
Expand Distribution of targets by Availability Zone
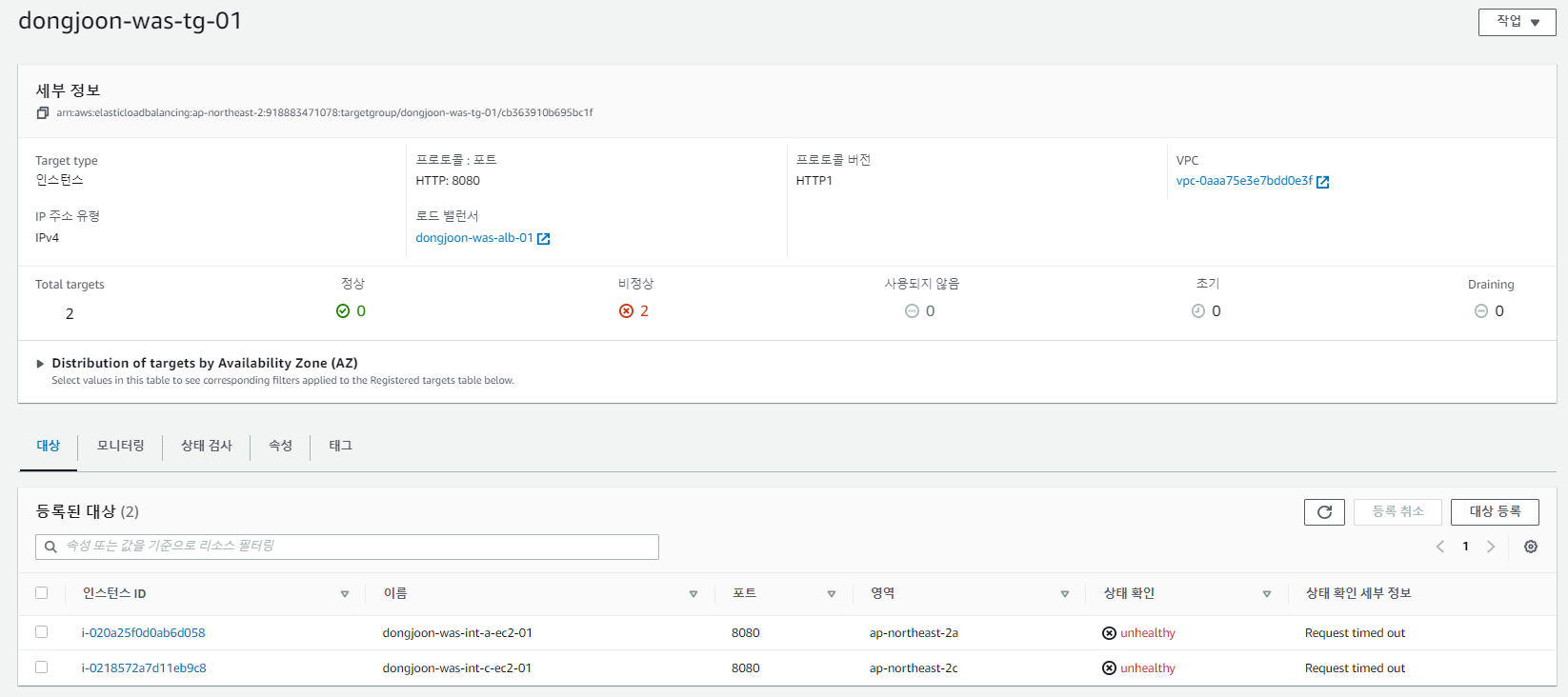coord(40,364)
